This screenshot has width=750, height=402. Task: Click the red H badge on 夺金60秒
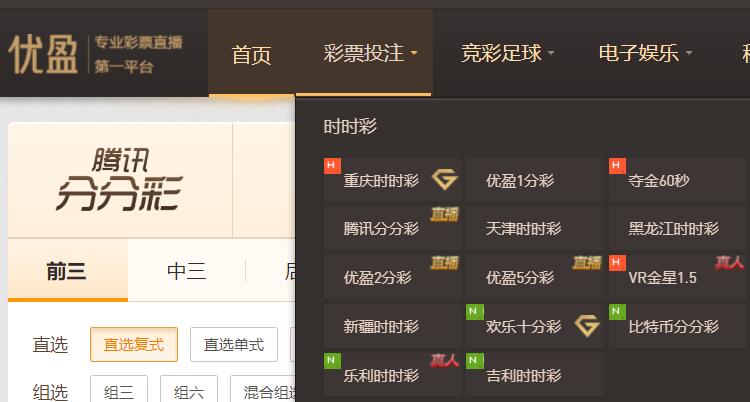[617, 166]
